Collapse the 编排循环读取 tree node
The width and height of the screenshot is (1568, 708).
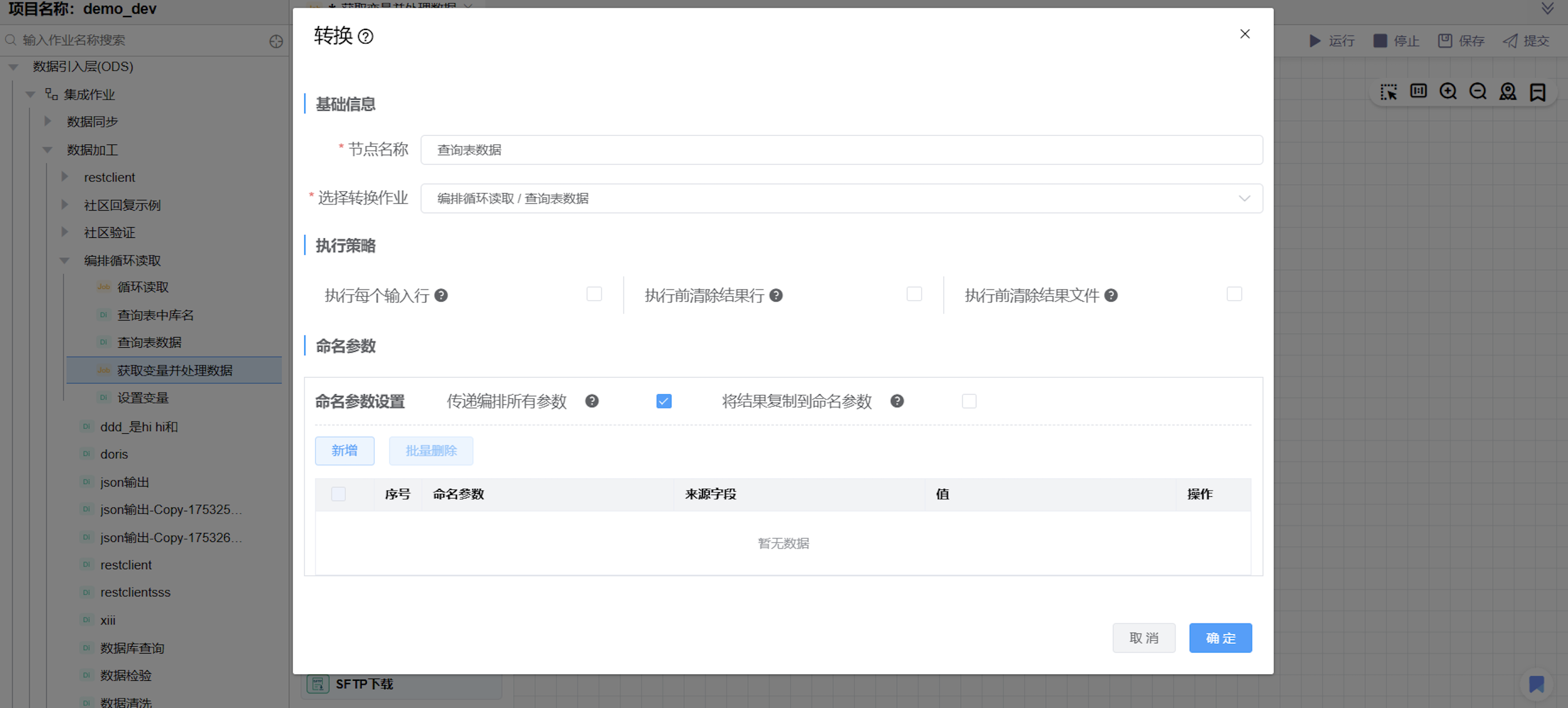pyautogui.click(x=65, y=260)
